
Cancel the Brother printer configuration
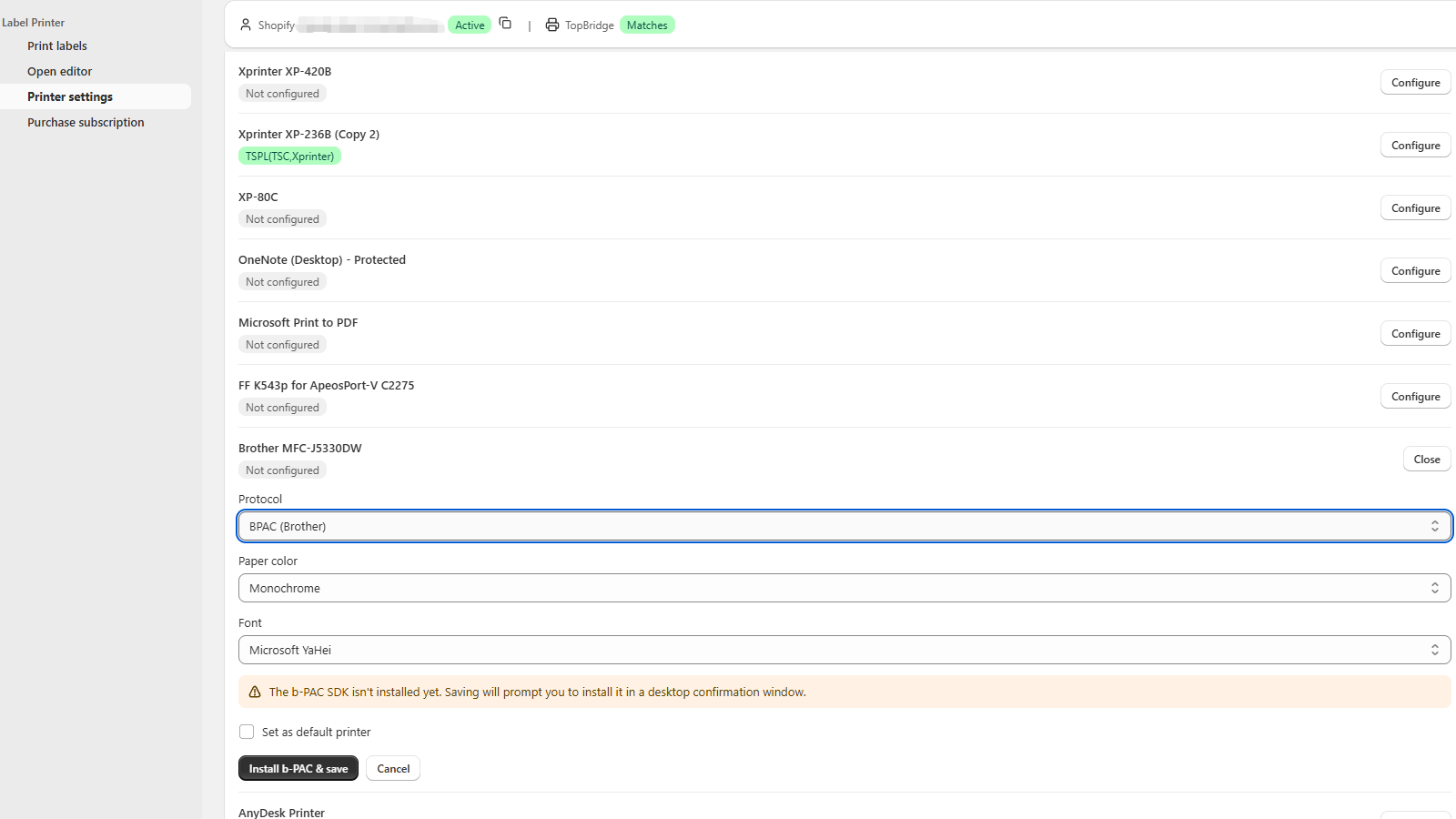coord(393,769)
